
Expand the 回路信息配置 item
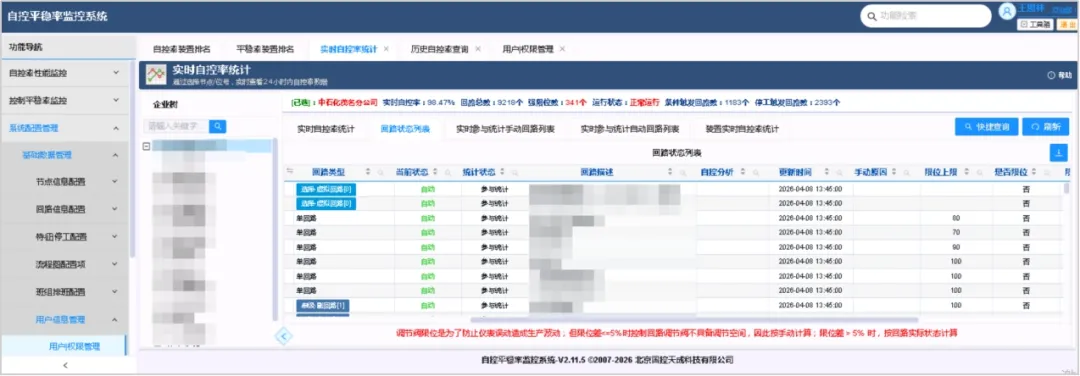115,209
